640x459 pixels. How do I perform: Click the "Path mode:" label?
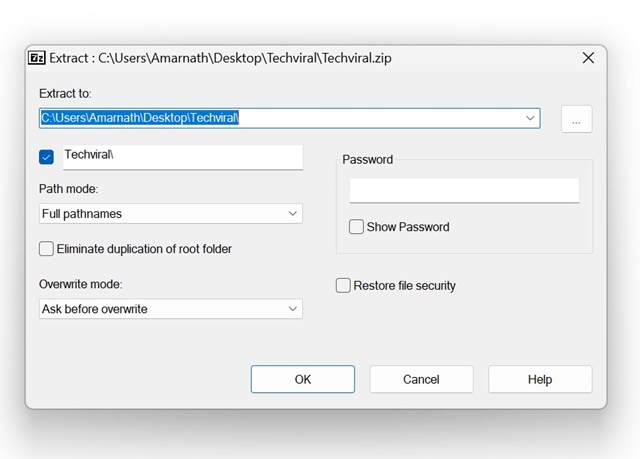coord(68,189)
